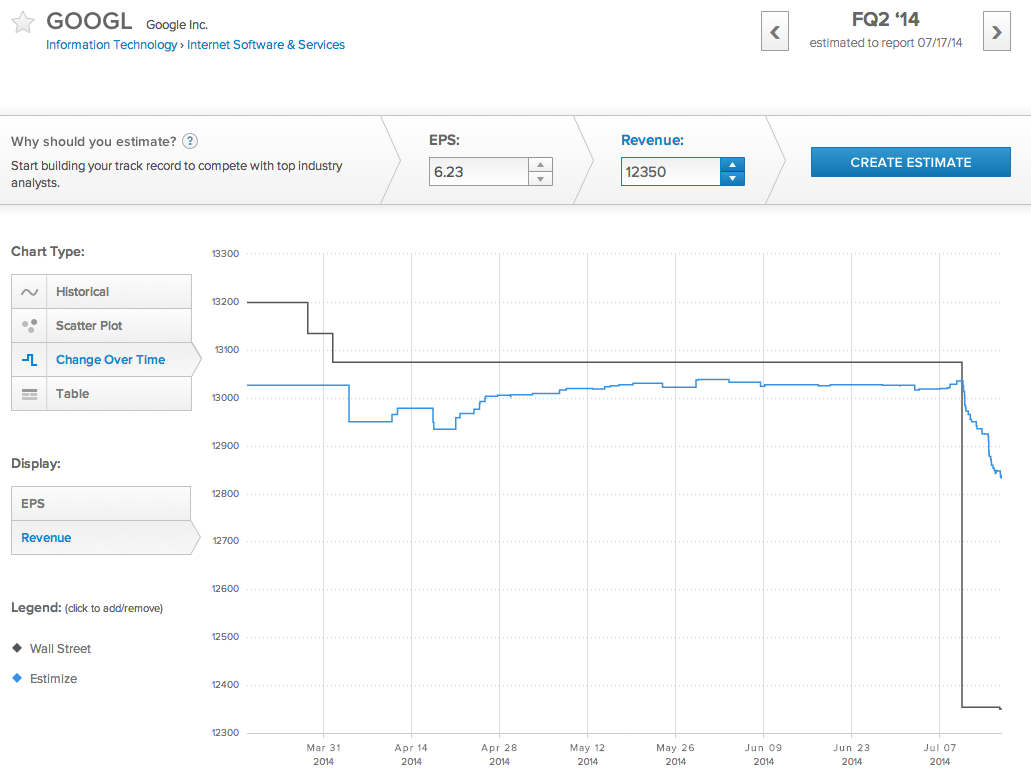
Task: Click the 'Mar 31 2014' axis label
Action: 324,754
